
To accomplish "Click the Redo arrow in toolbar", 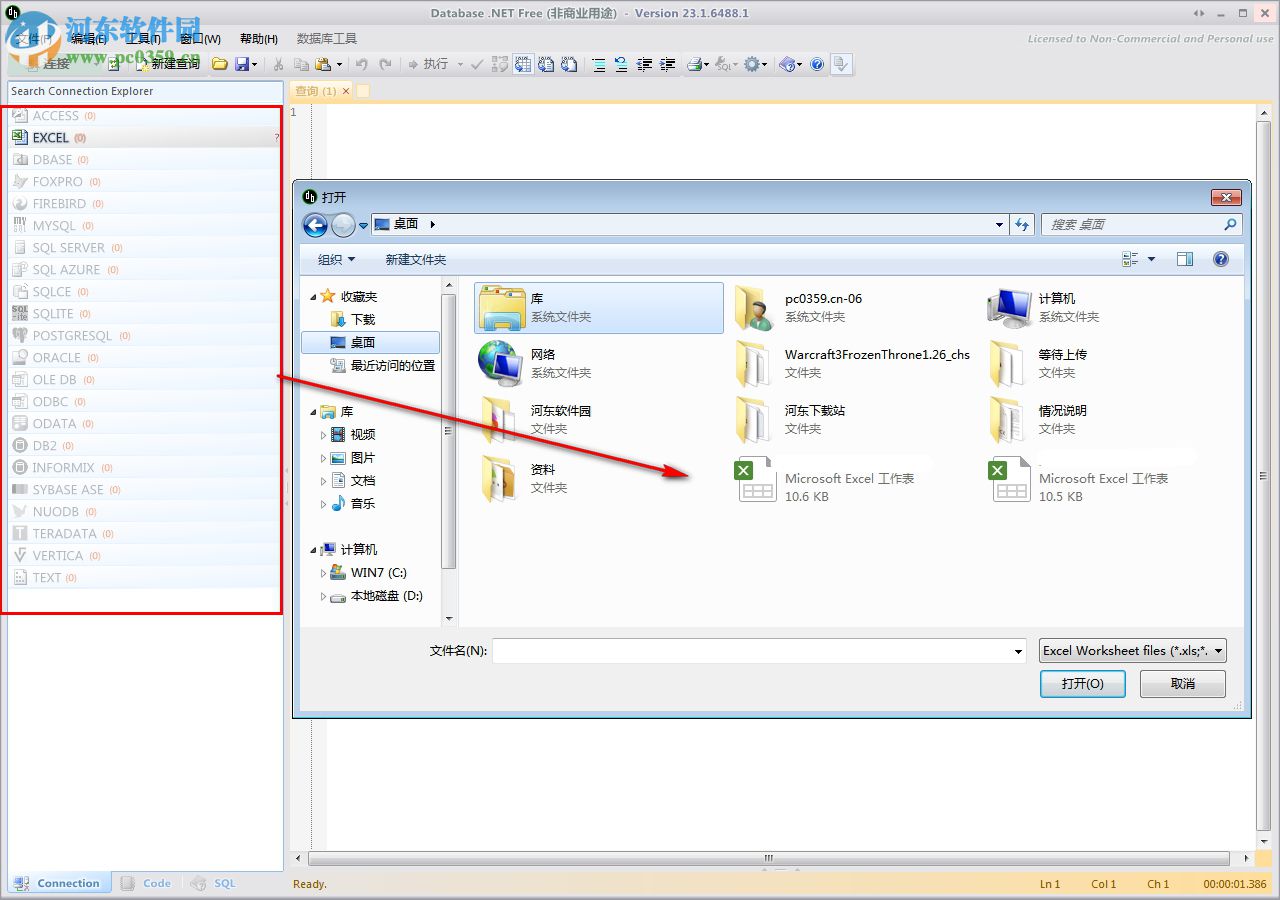I will click(x=385, y=64).
